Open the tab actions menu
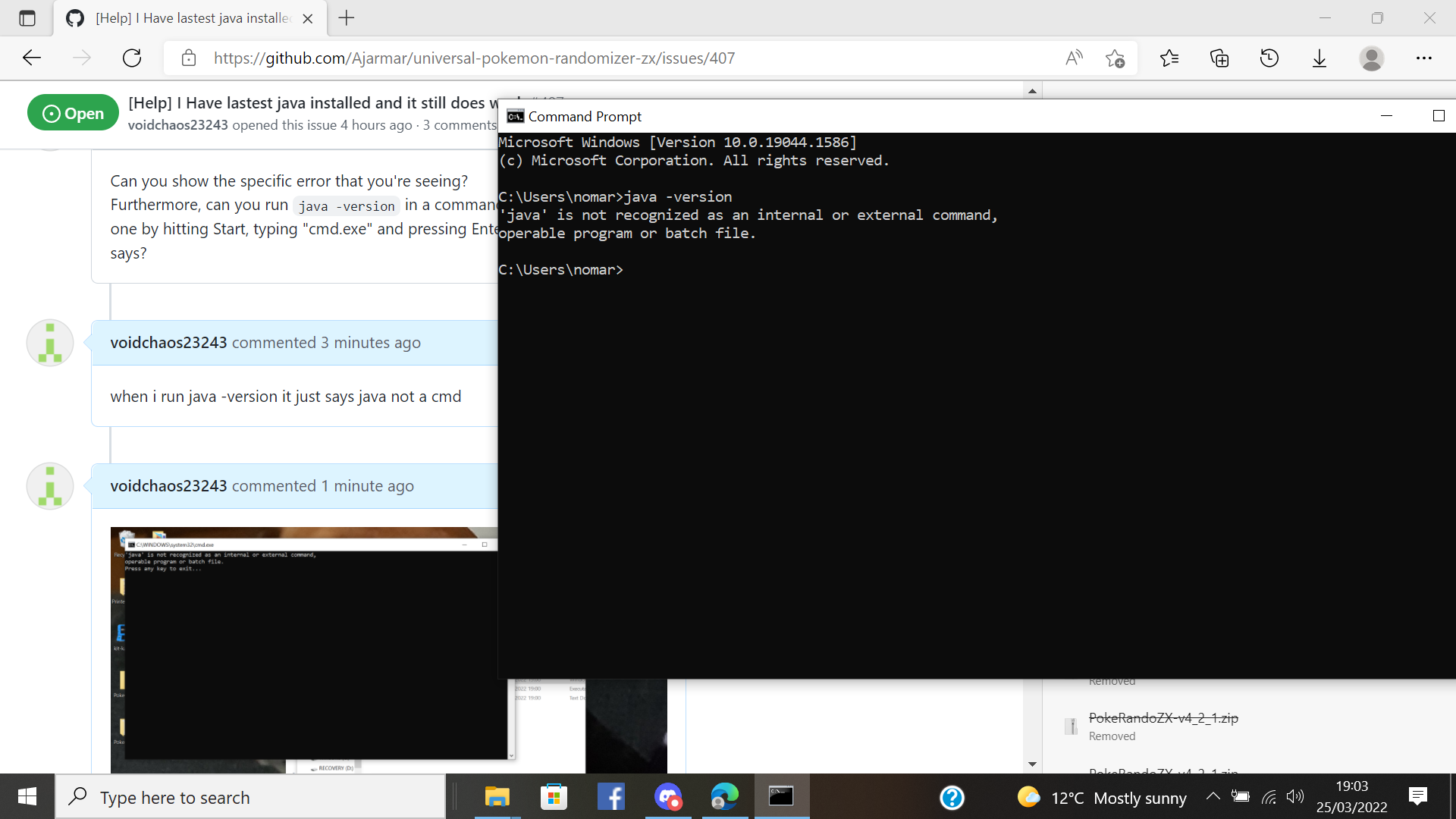This screenshot has height=819, width=1456. pos(27,18)
